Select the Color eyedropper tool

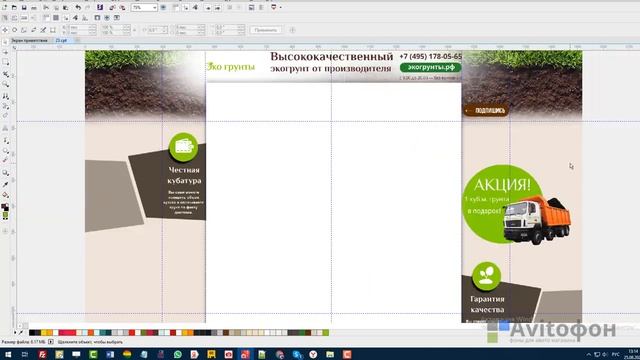5,185
